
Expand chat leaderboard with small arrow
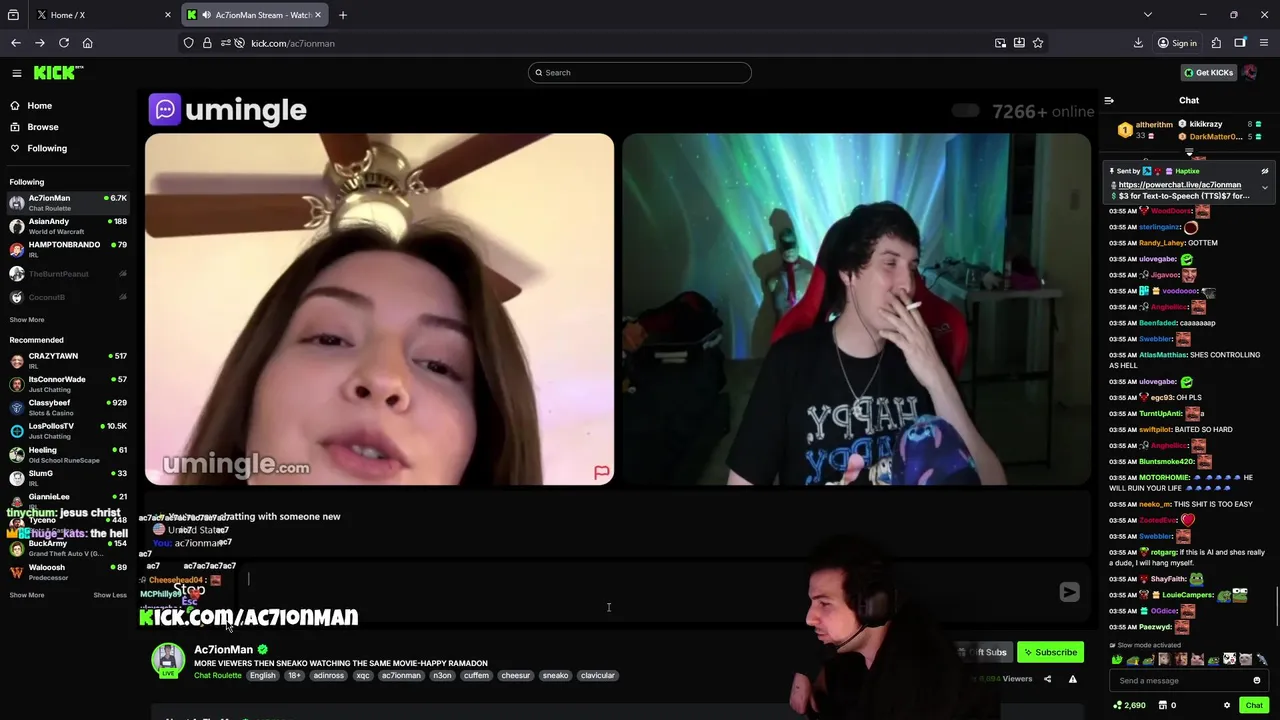tap(1189, 152)
